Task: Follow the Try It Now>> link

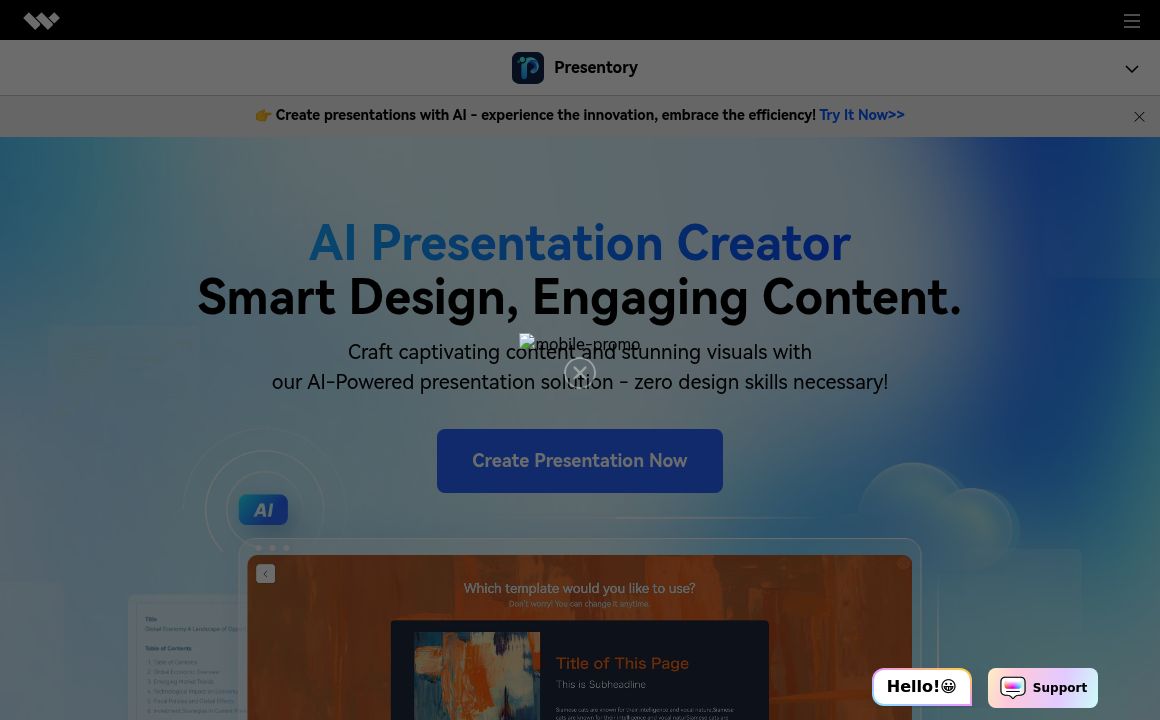Action: (x=861, y=115)
